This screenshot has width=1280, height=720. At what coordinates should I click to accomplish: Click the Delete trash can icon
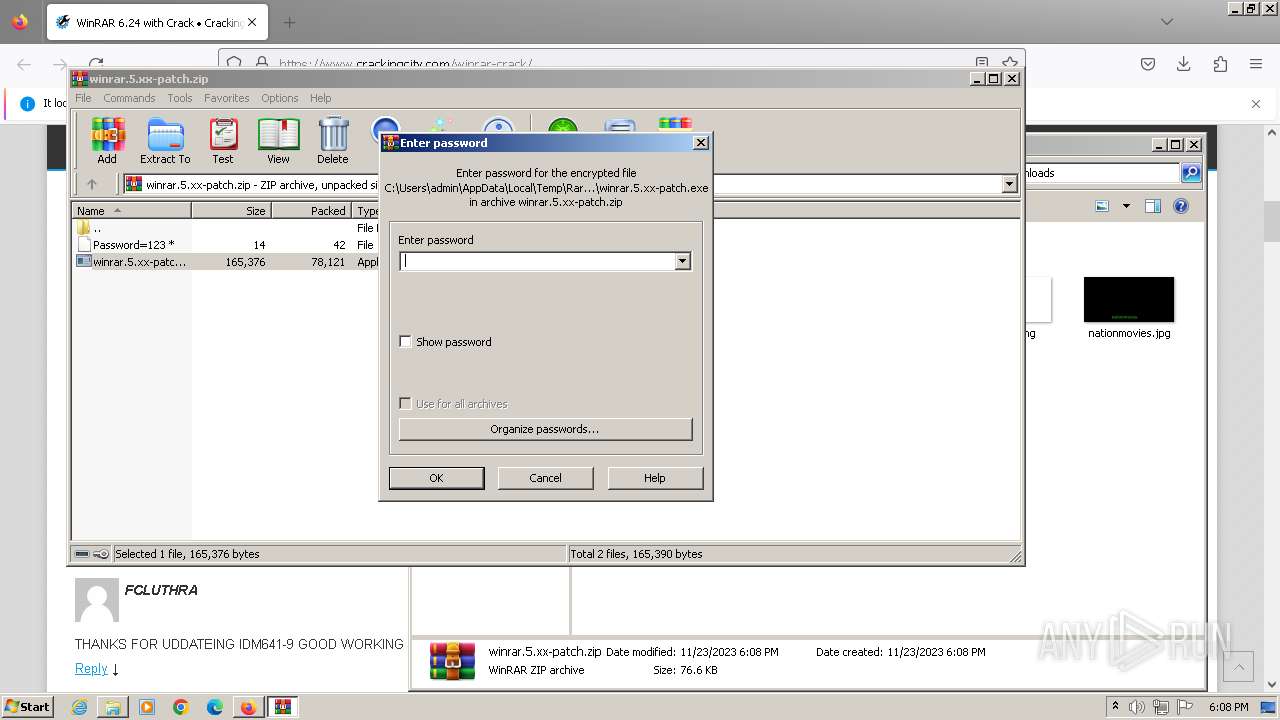[x=333, y=141]
